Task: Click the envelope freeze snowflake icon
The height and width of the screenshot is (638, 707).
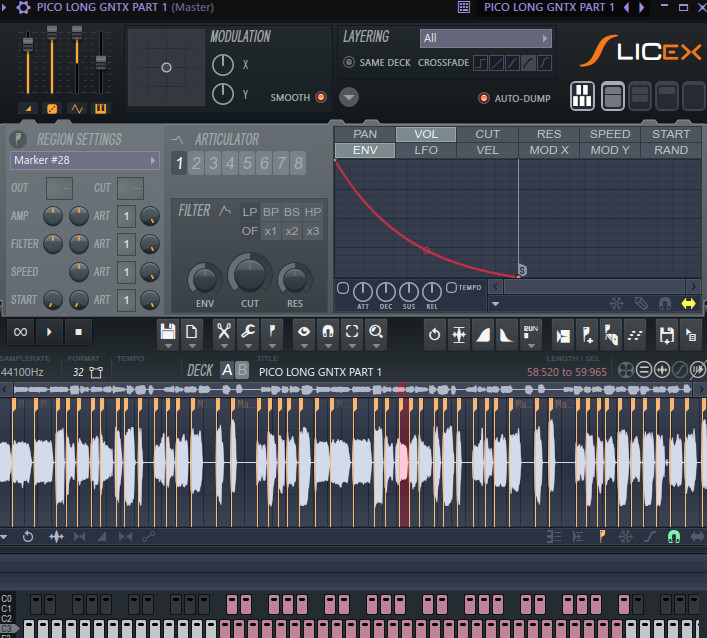Action: click(x=617, y=303)
